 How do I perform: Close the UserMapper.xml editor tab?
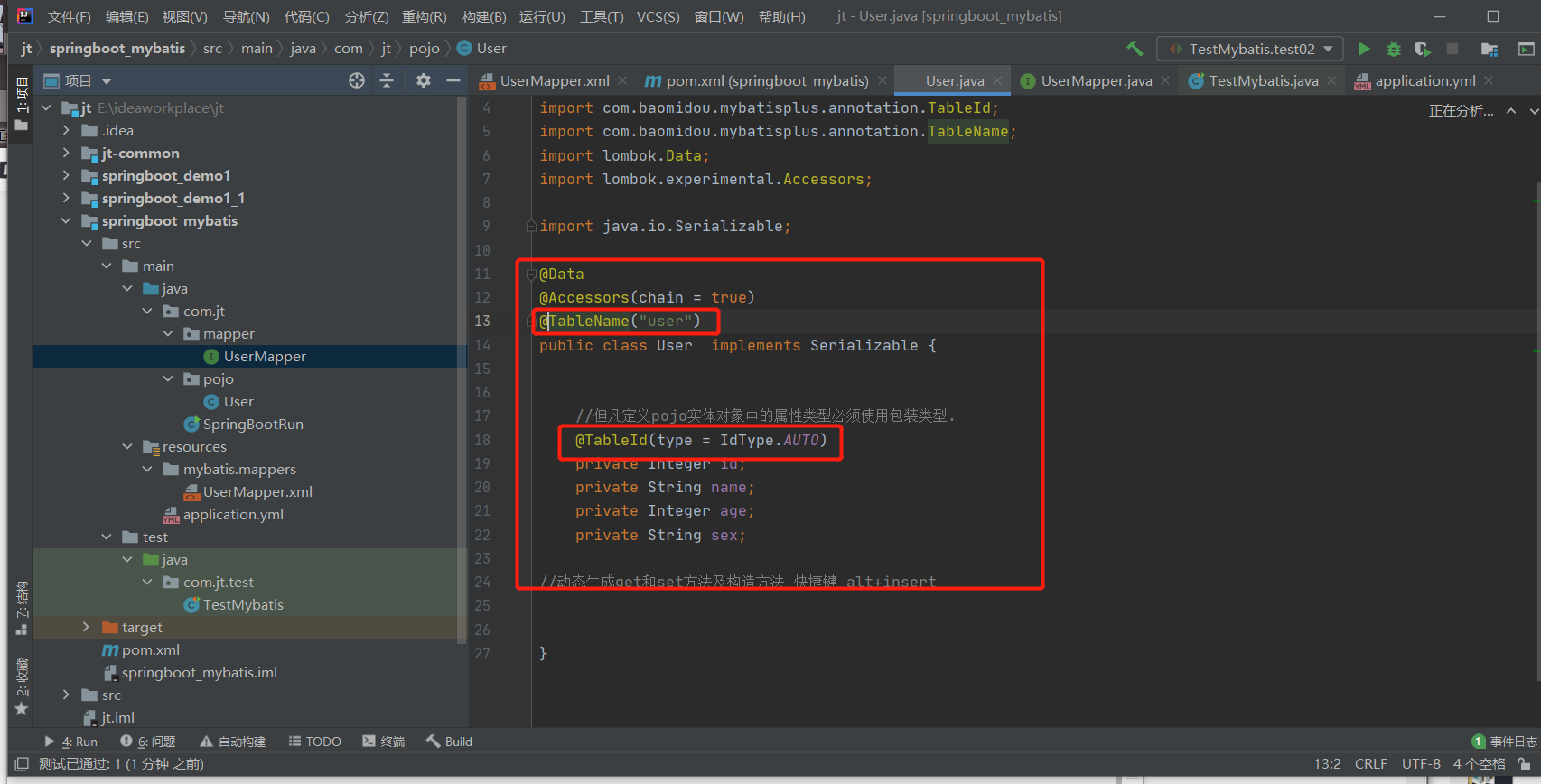[x=622, y=80]
